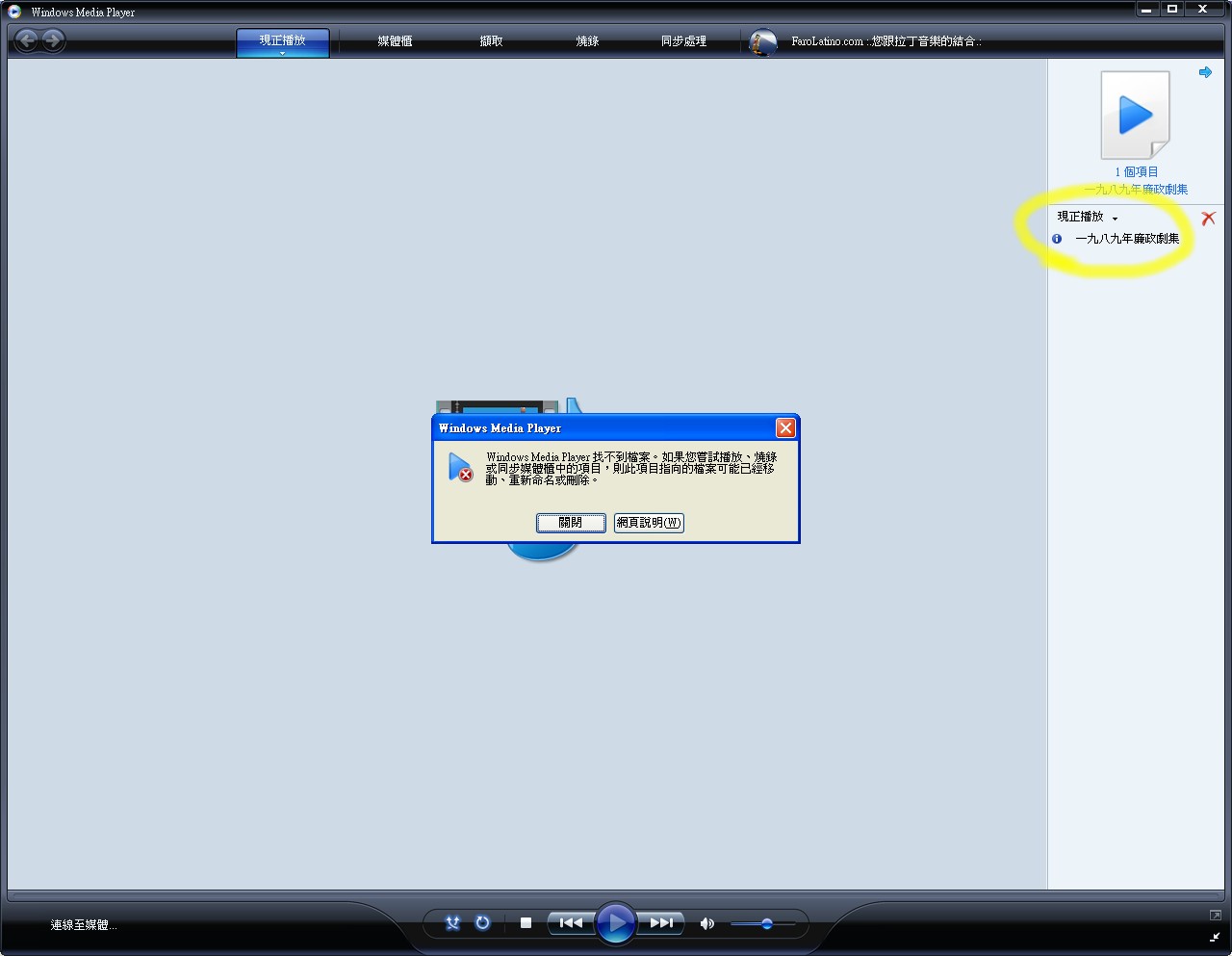1232x956 pixels.
Task: Open the FaroLatino.com online store tab
Action: coord(885,41)
